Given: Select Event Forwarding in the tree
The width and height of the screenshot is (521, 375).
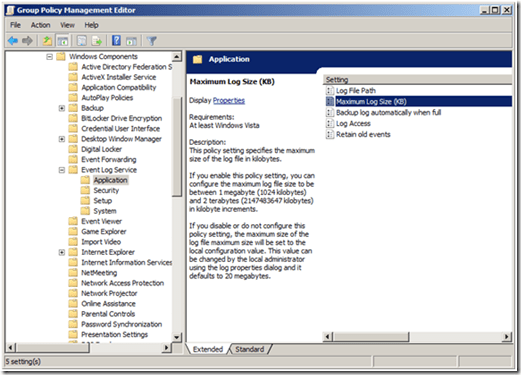Looking at the screenshot, I should click(109, 160).
